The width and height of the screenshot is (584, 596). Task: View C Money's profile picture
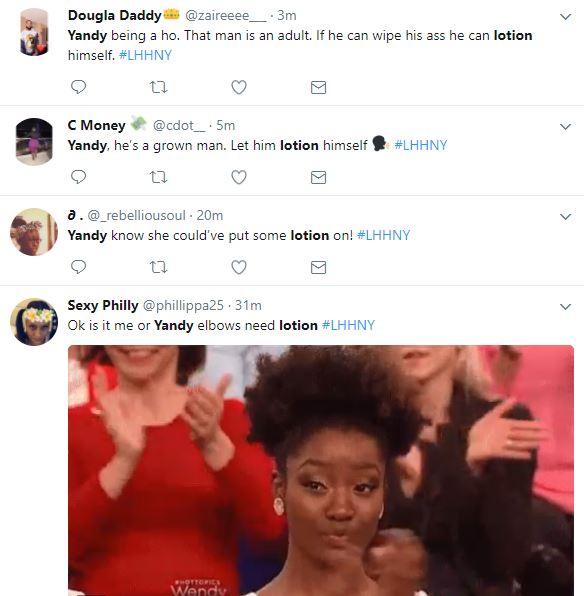34,141
